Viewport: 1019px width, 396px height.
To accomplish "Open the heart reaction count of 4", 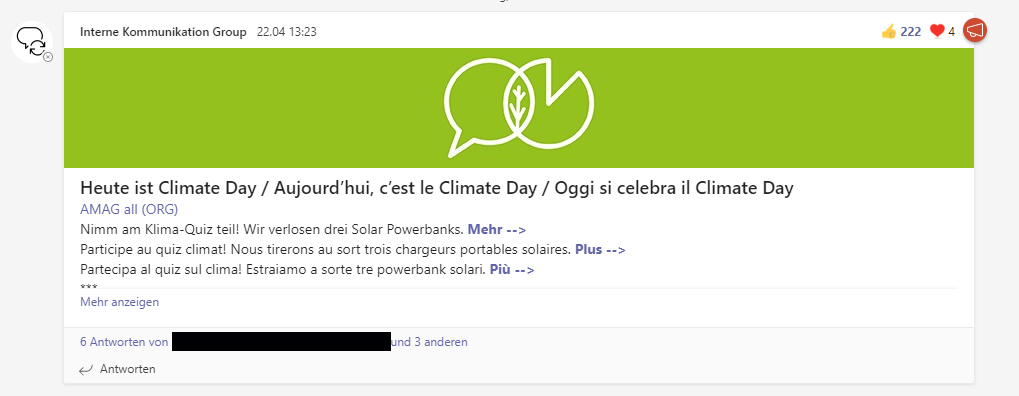I will point(951,31).
